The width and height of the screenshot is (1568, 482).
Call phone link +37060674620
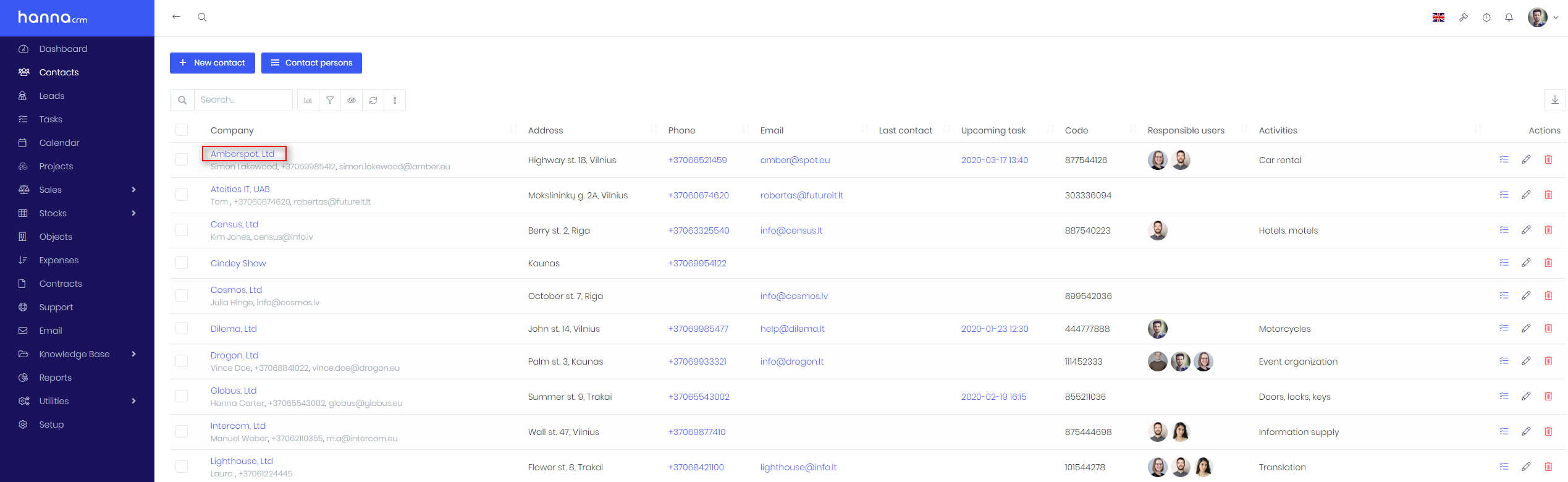click(x=699, y=195)
